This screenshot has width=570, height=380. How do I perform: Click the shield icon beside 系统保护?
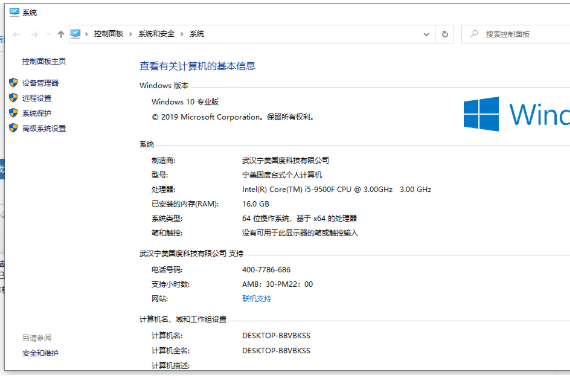[x=13, y=113]
